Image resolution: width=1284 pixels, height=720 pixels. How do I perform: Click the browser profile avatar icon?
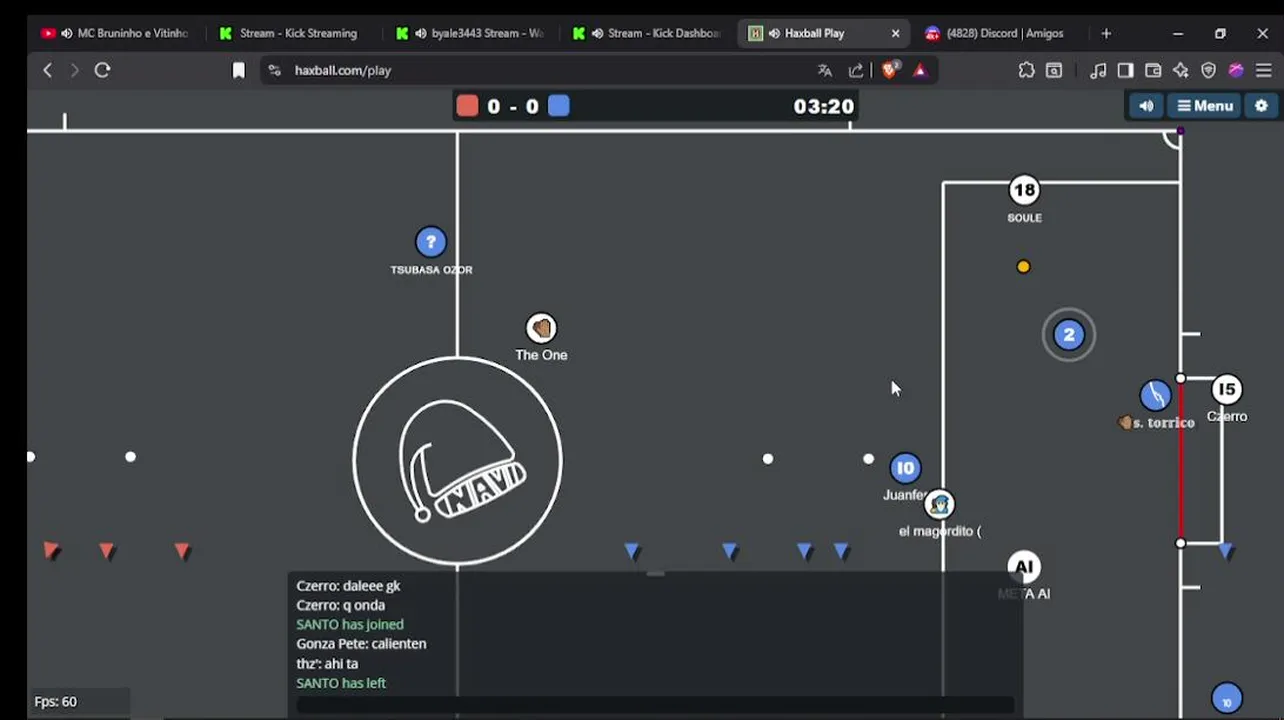coord(1236,70)
